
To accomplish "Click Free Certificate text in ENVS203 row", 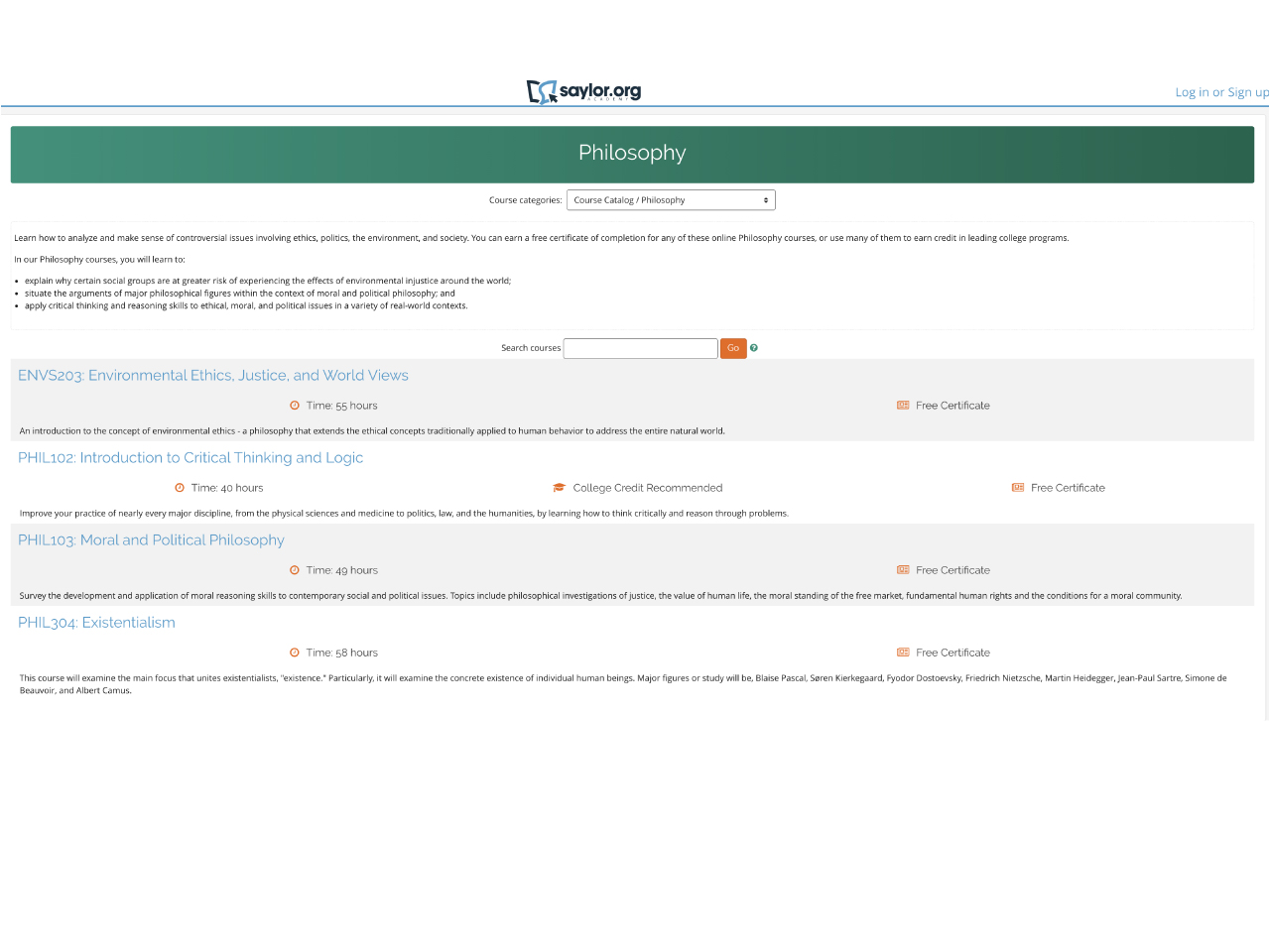I will click(x=952, y=406).
